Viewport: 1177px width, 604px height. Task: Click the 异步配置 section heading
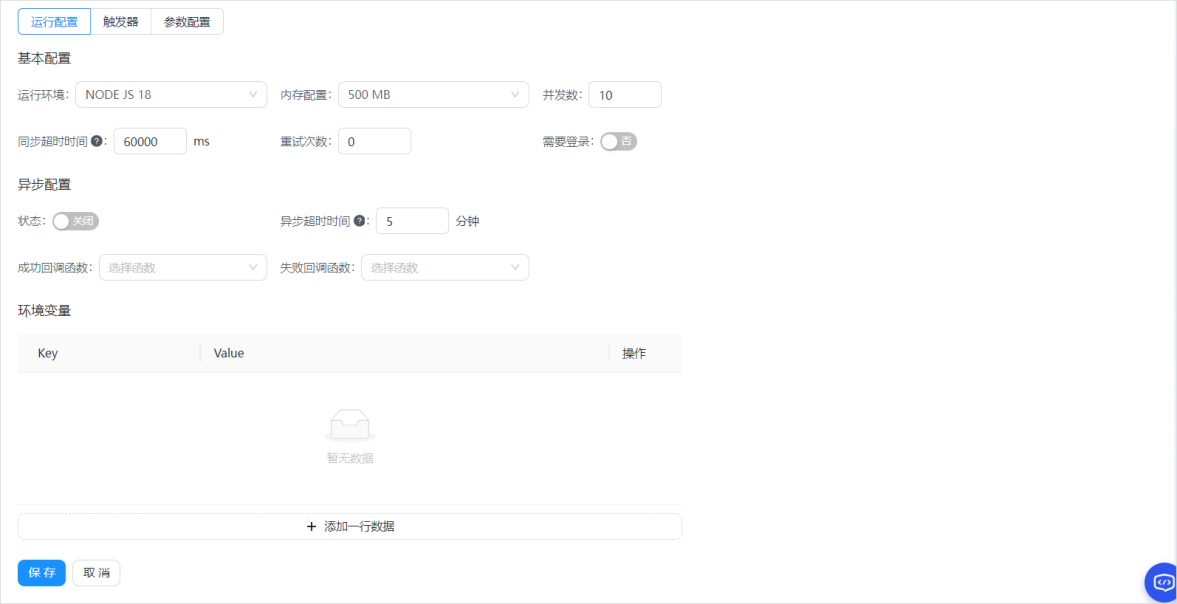coord(44,185)
